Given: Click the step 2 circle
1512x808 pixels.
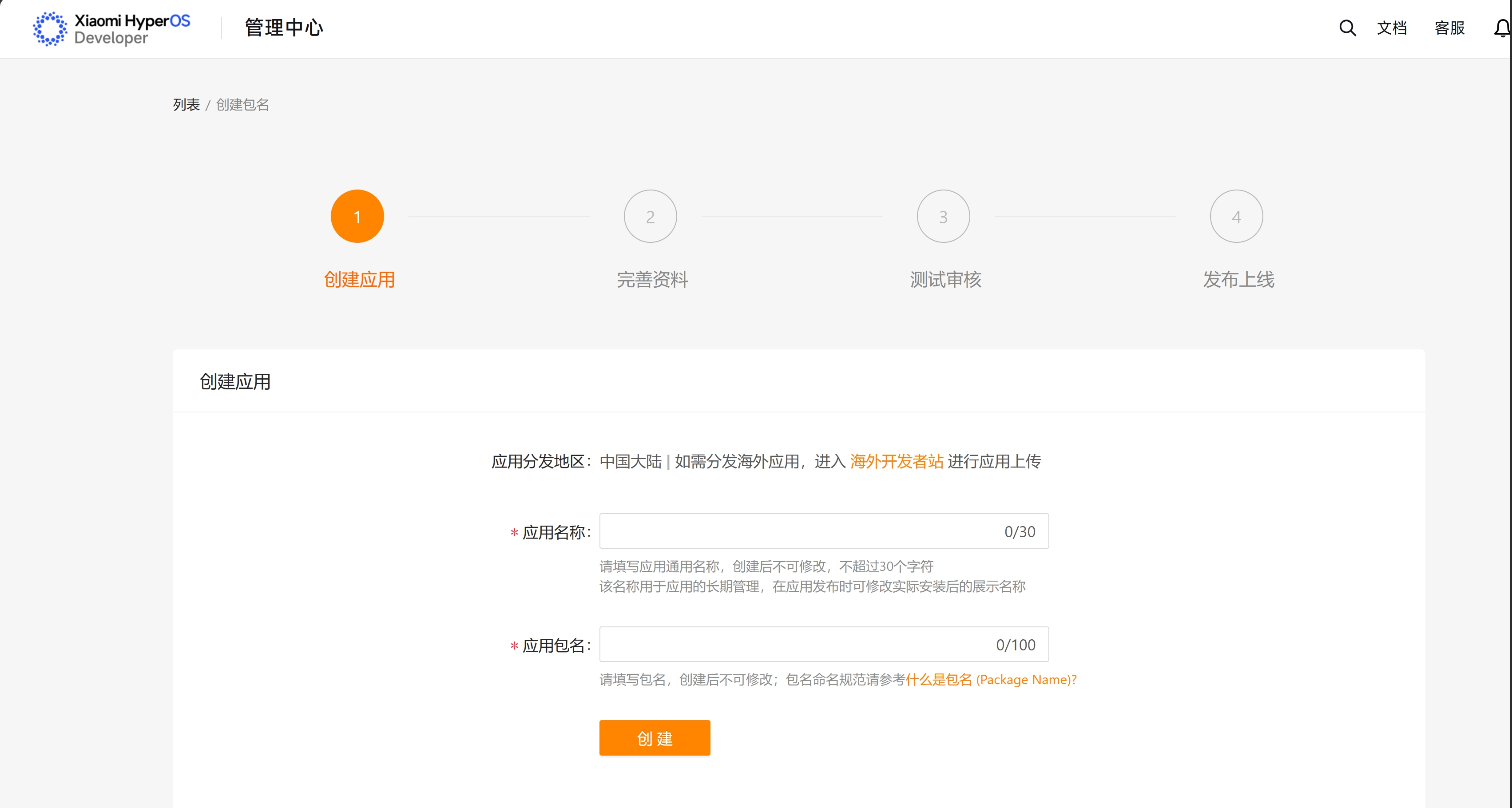Looking at the screenshot, I should coord(650,217).
